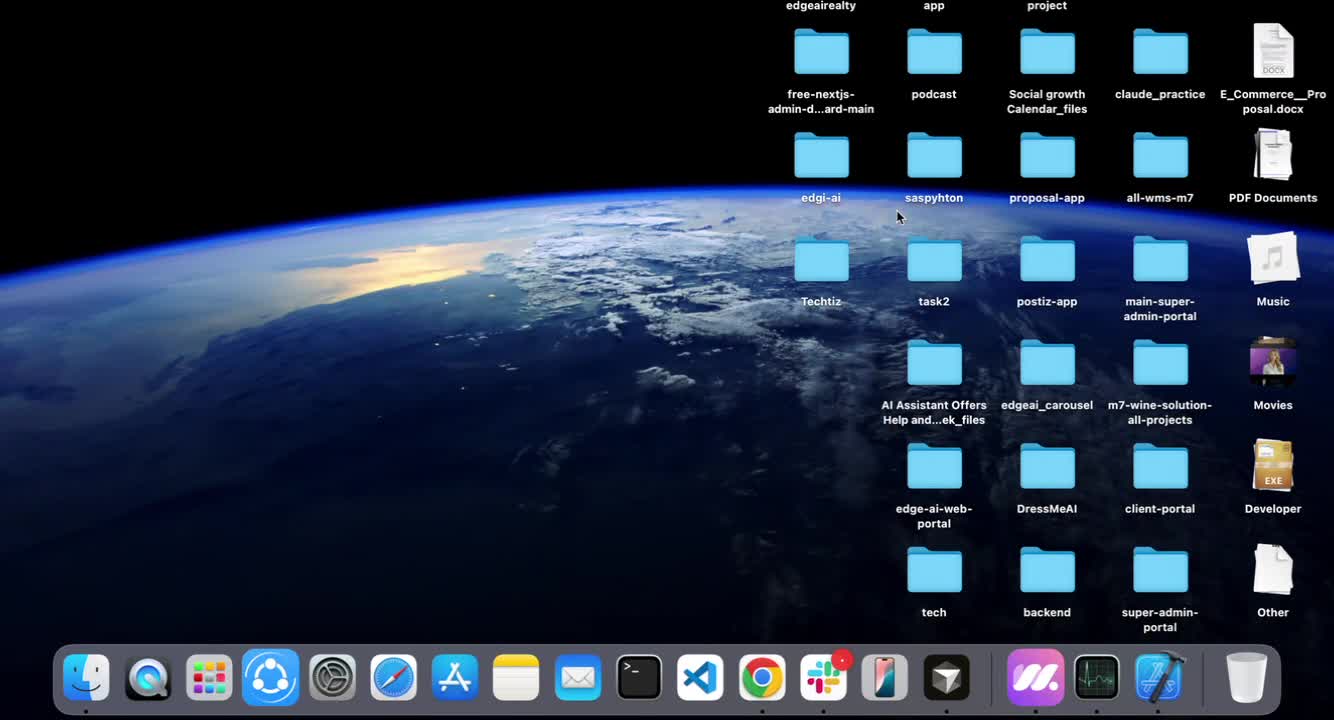Select the podcast folder
1334x720 pixels.
tap(934, 52)
